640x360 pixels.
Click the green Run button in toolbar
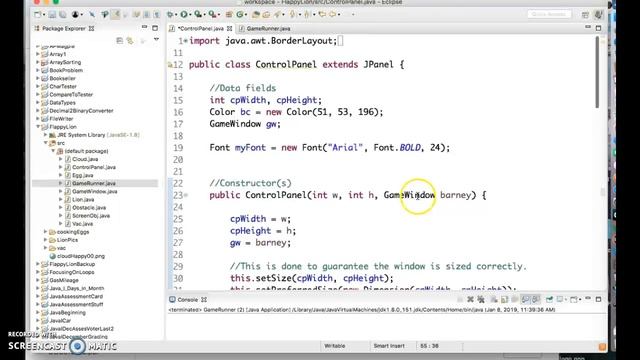pos(184,15)
